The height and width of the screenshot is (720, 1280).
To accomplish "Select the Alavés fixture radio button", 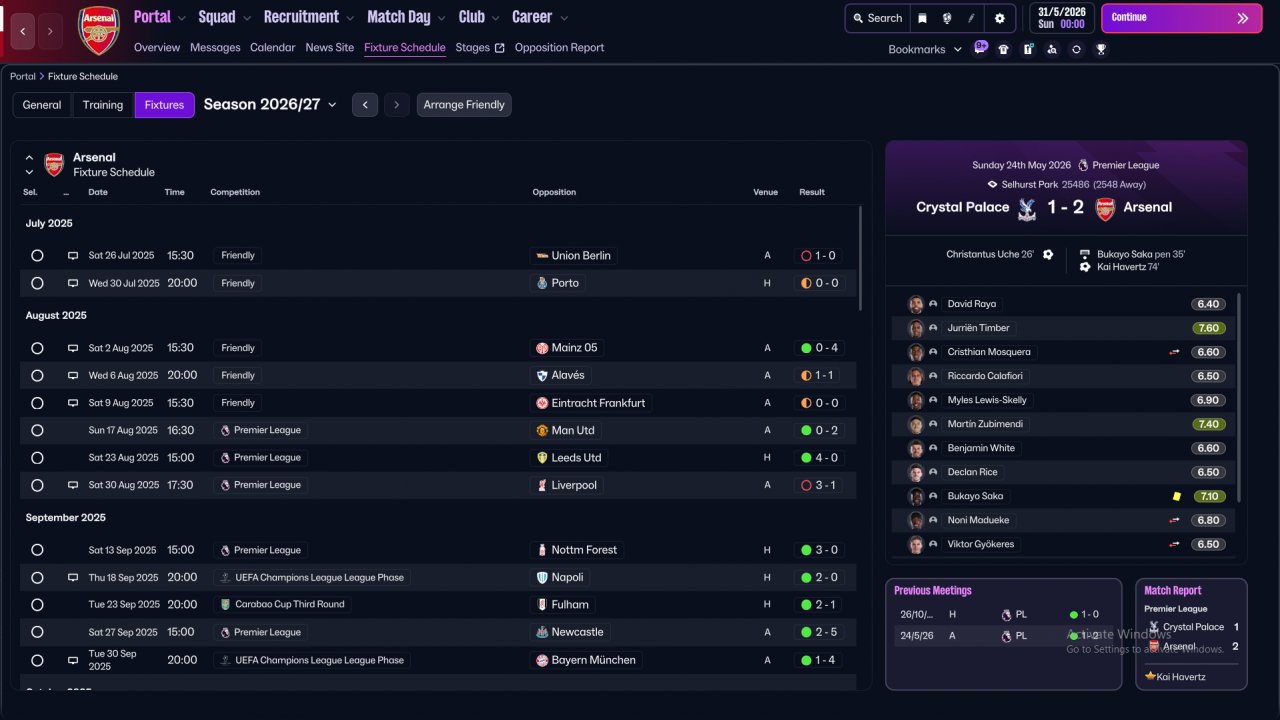I will pos(37,375).
